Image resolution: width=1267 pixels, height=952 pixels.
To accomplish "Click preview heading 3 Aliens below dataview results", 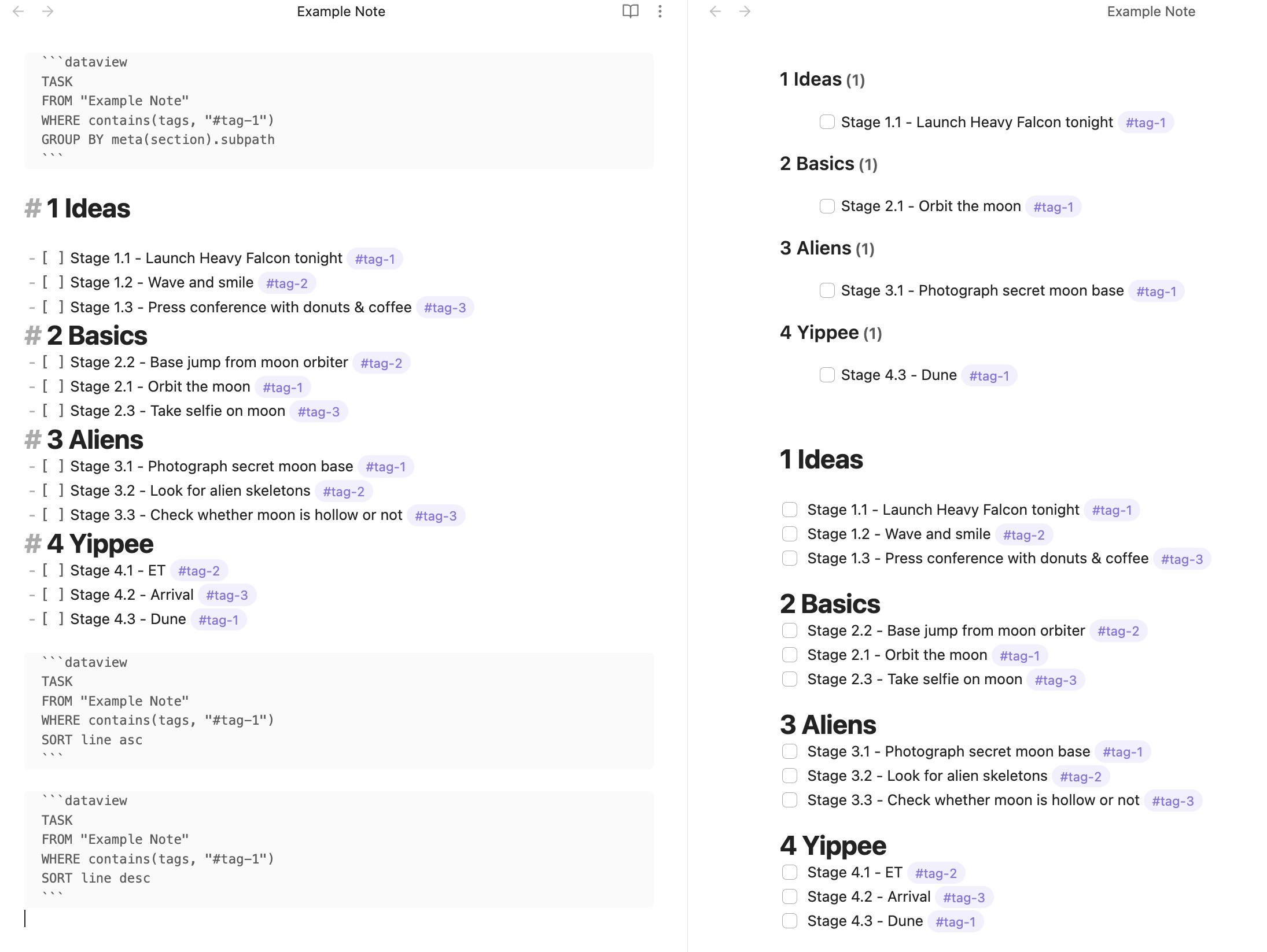I will (x=828, y=725).
